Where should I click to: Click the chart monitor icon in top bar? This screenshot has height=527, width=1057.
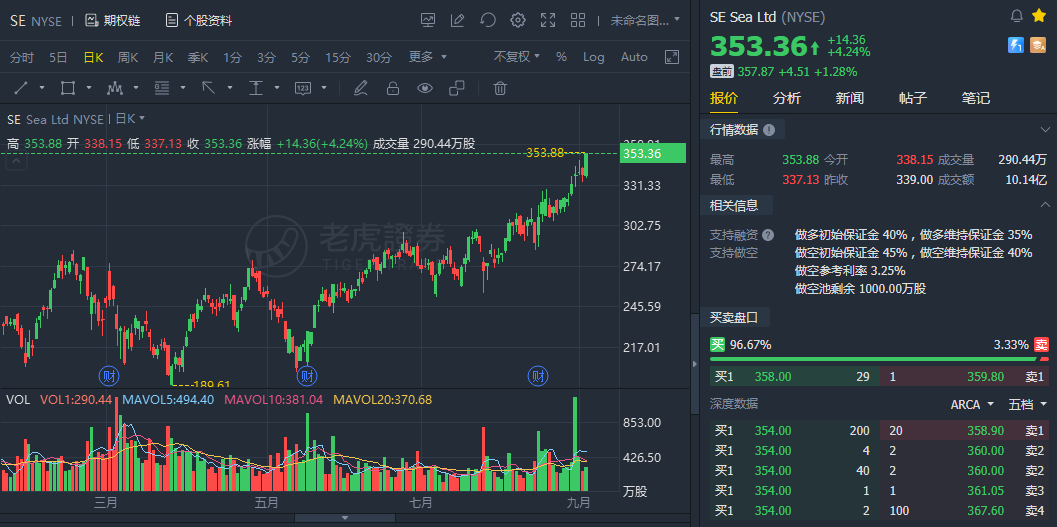(428, 20)
